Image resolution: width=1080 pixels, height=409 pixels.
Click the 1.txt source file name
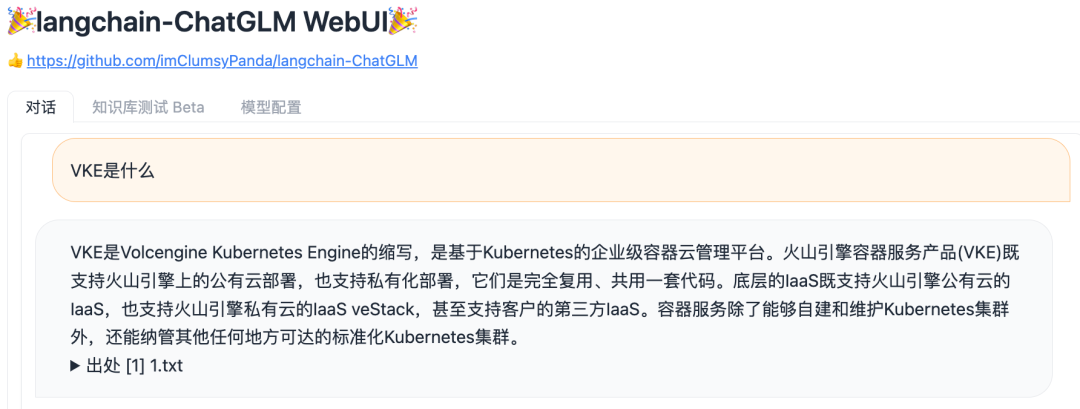(166, 366)
